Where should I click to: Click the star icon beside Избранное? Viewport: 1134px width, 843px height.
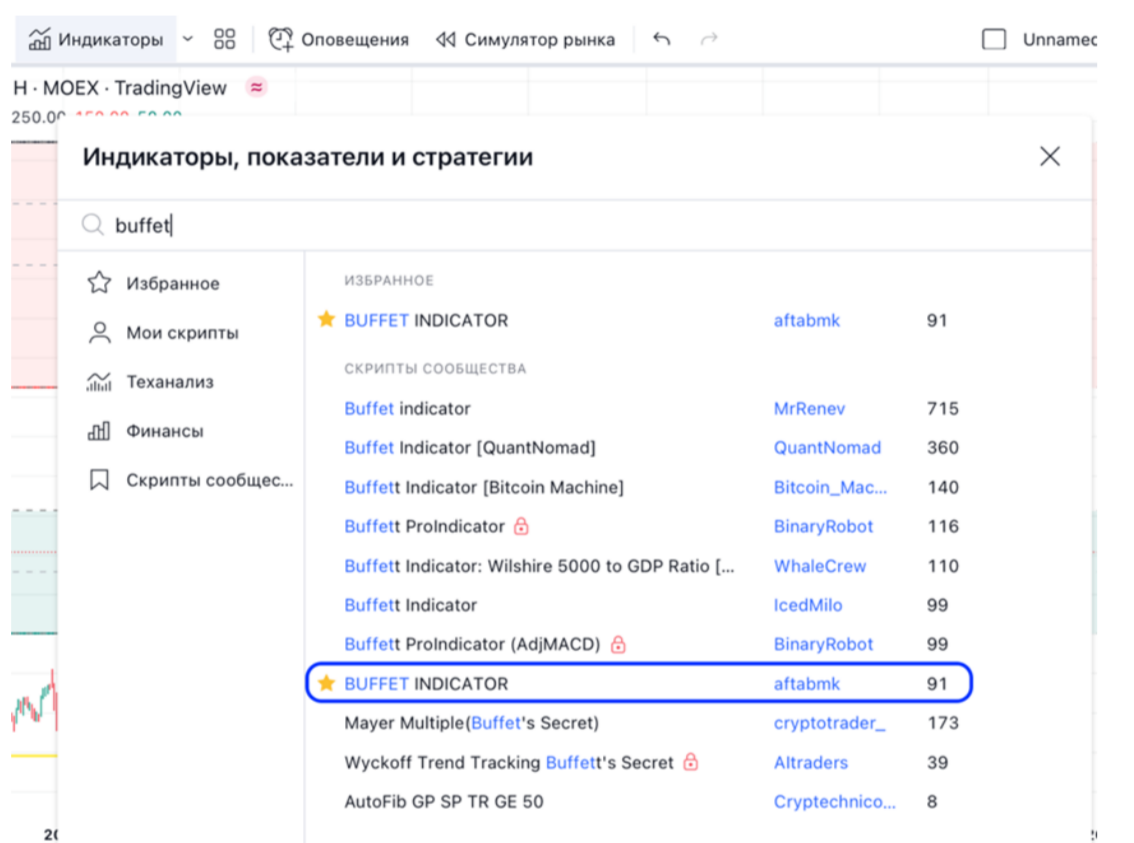pyautogui.click(x=99, y=283)
